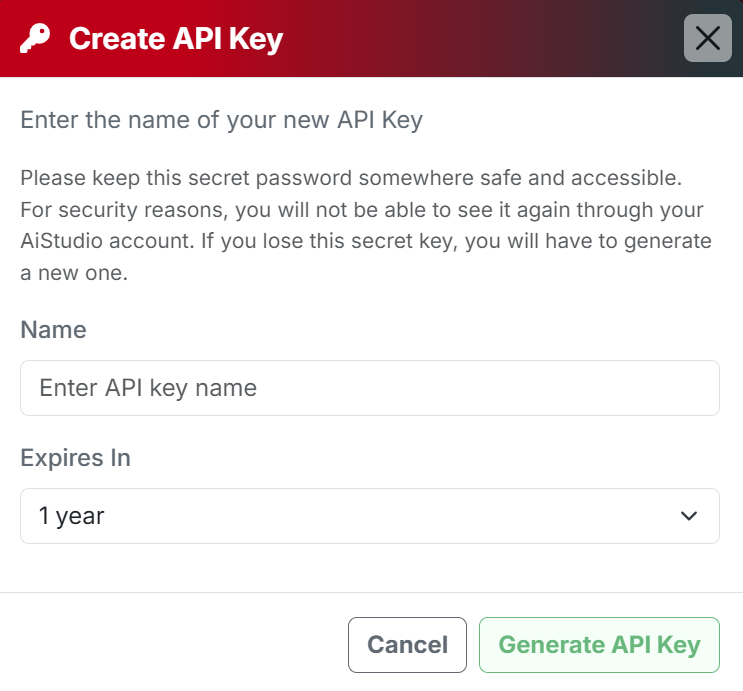Click the Generate API Key button
This screenshot has height=691, width=743.
coord(599,645)
